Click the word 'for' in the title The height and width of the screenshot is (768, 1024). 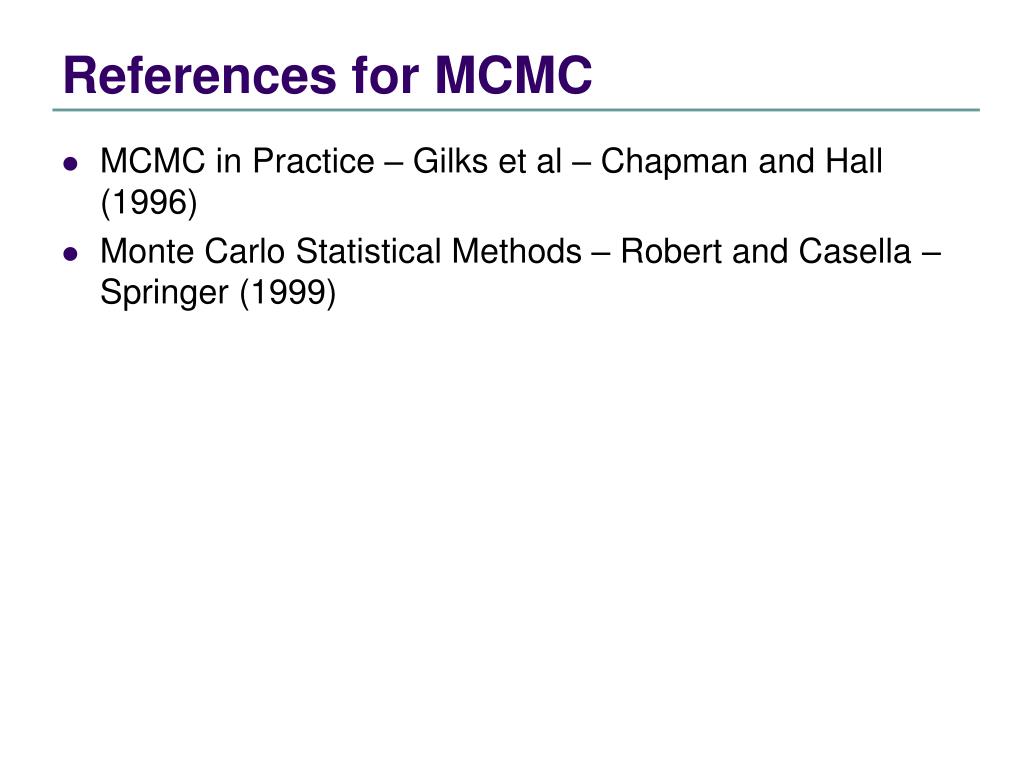(x=385, y=75)
